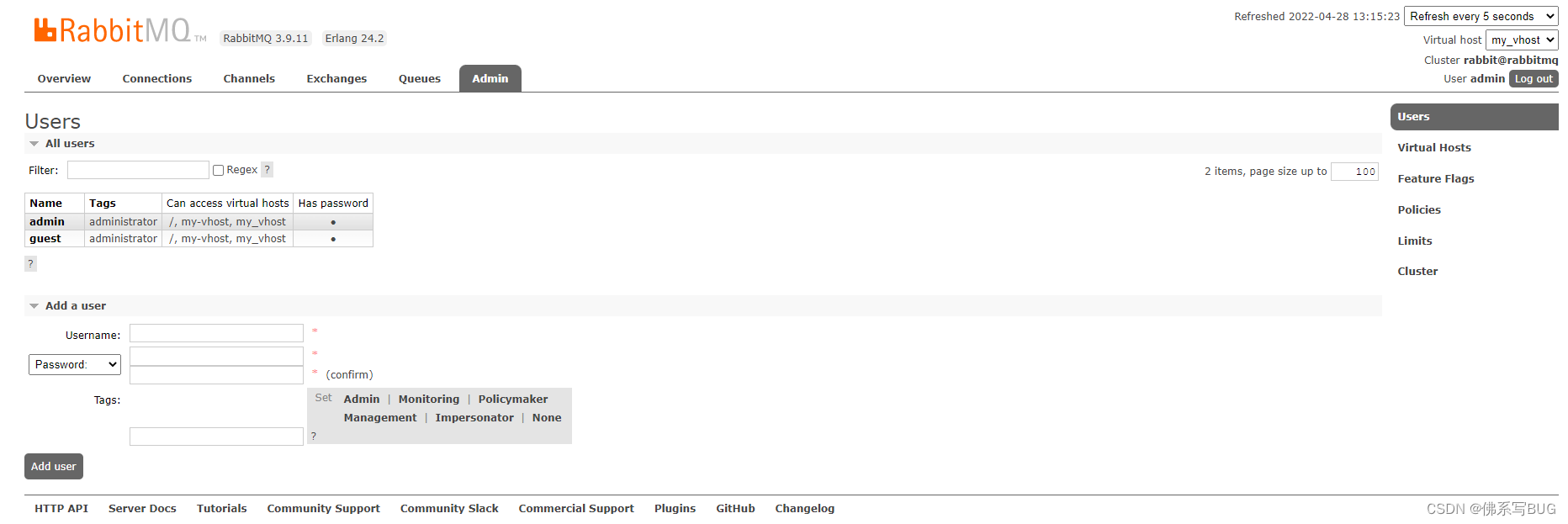Focus the Username field
The width and height of the screenshot is (1568, 524).
[x=216, y=333]
